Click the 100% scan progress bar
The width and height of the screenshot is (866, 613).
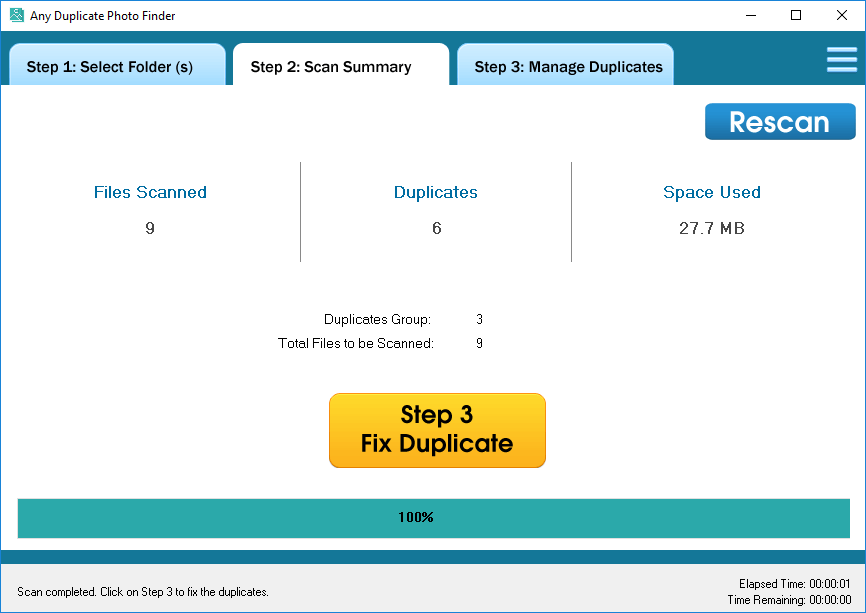[434, 518]
